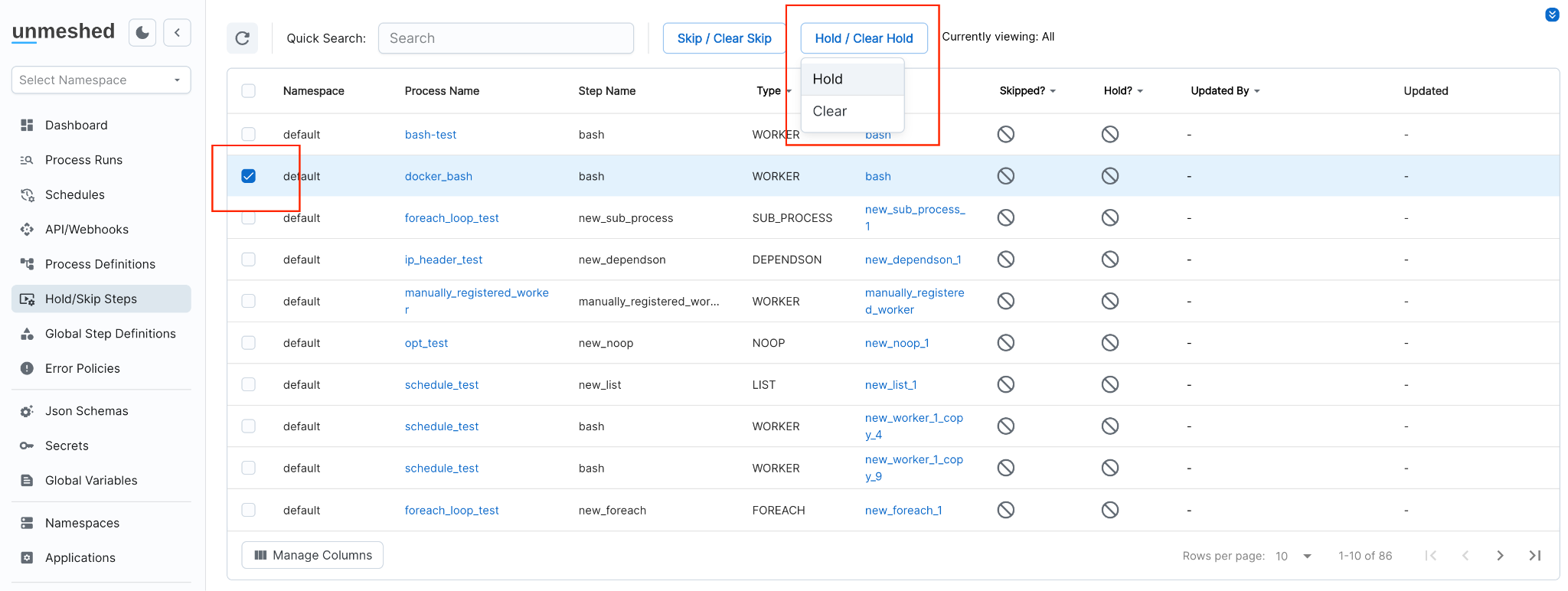Click the Skip / Clear Skip button
Image resolution: width=1568 pixels, height=591 pixels.
pos(724,38)
